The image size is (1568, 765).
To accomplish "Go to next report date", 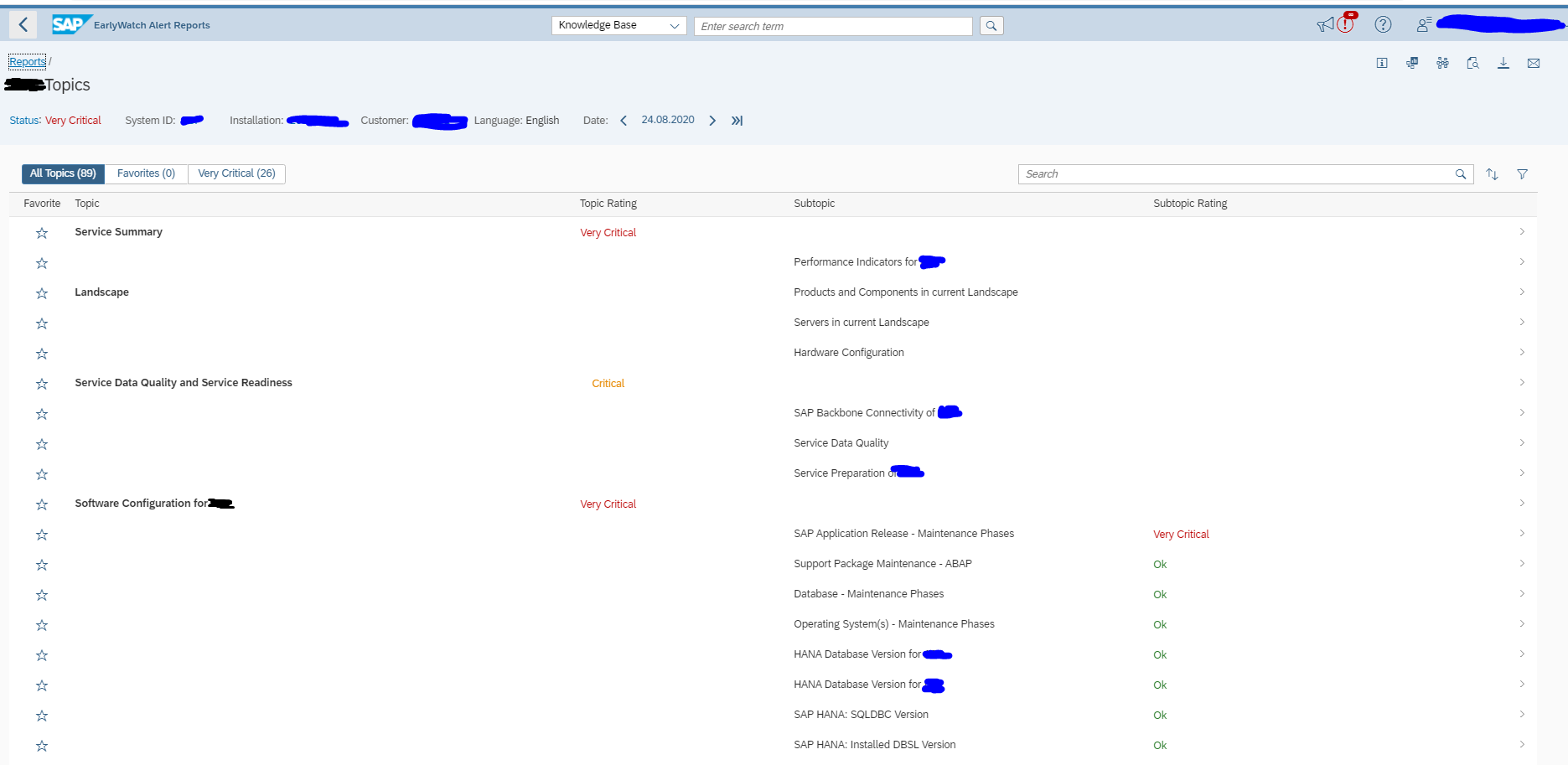I will tap(712, 121).
